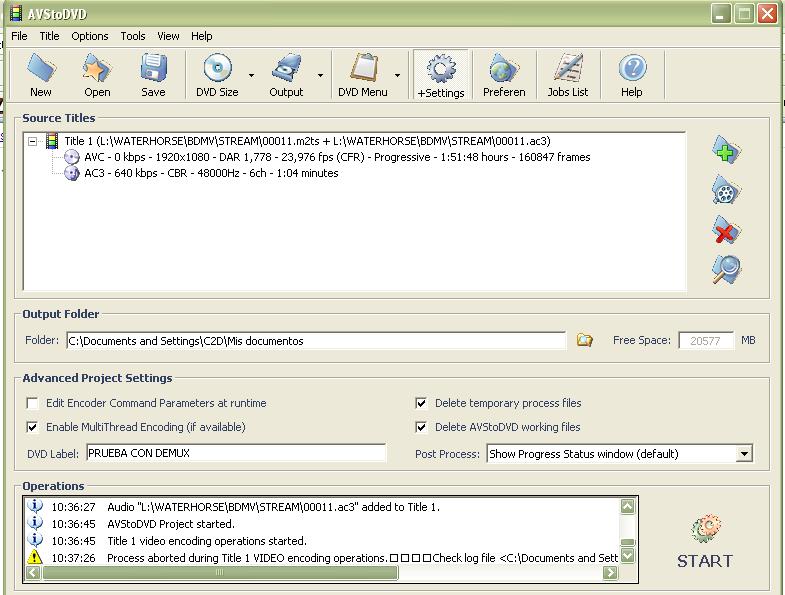
Task: Disable Enable MultiThread Encoding checkbox
Action: click(x=33, y=427)
